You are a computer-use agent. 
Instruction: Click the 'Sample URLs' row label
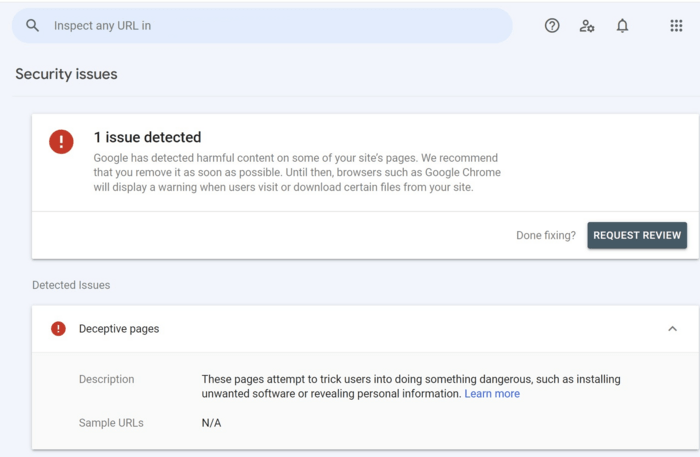[x=111, y=423]
